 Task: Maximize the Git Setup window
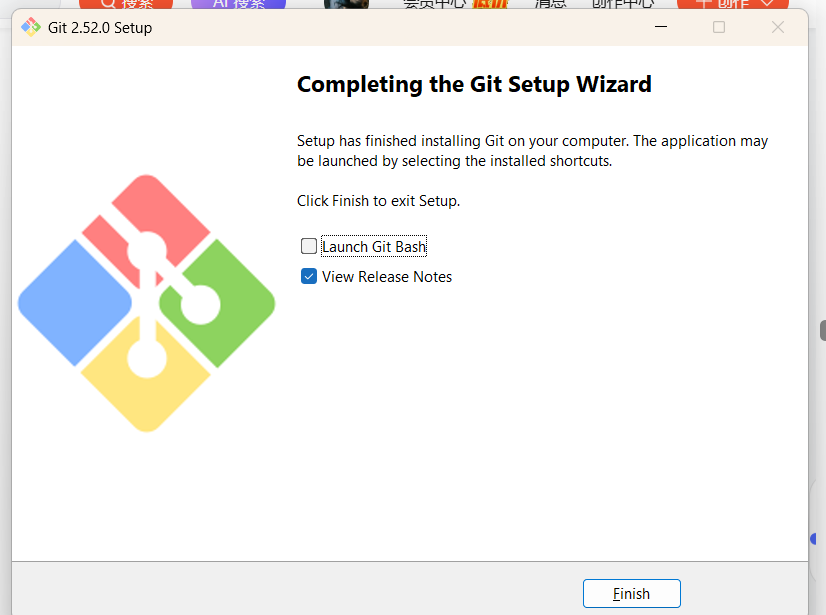coord(719,27)
